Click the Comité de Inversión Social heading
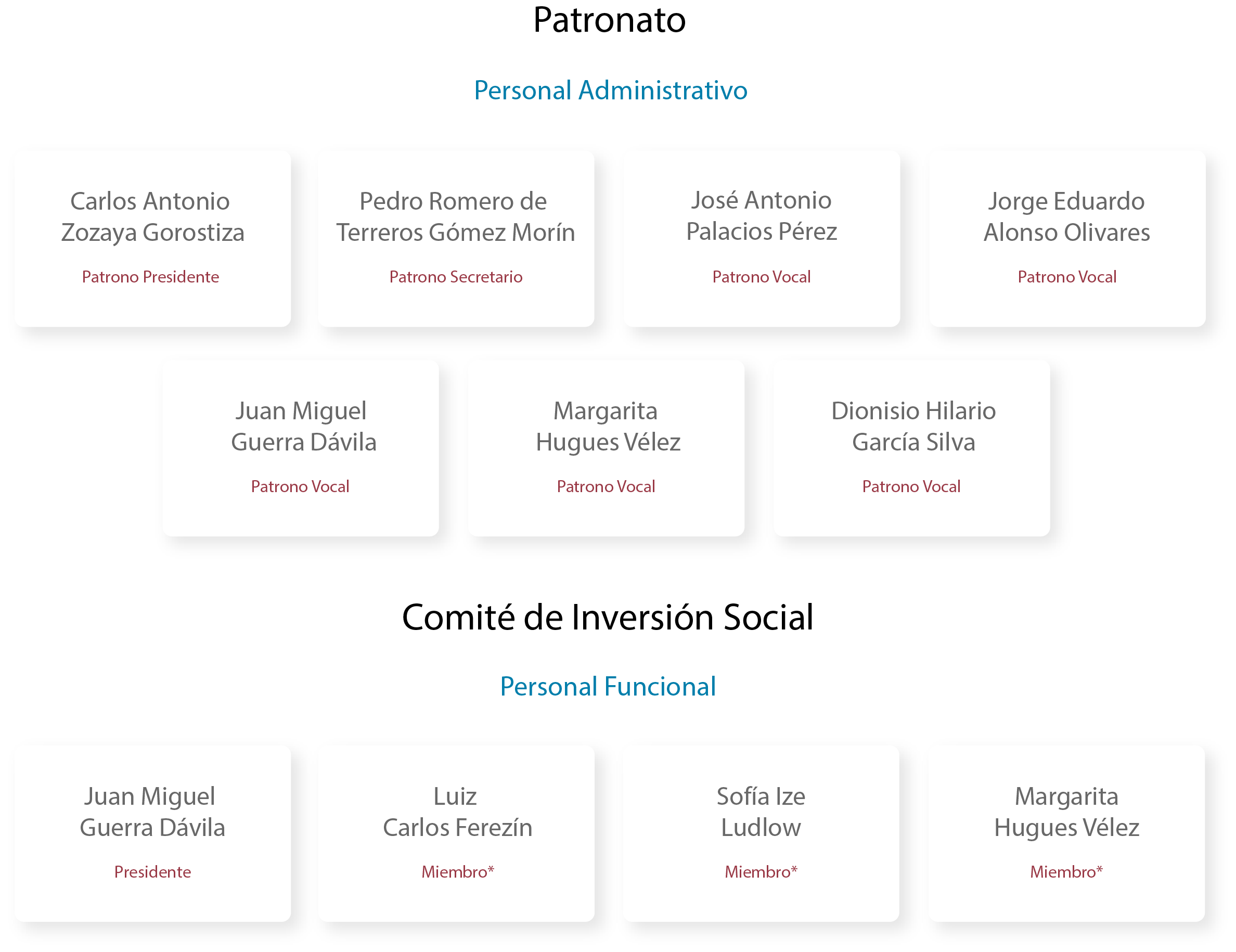Viewport: 1236px width, 952px height. (x=607, y=617)
